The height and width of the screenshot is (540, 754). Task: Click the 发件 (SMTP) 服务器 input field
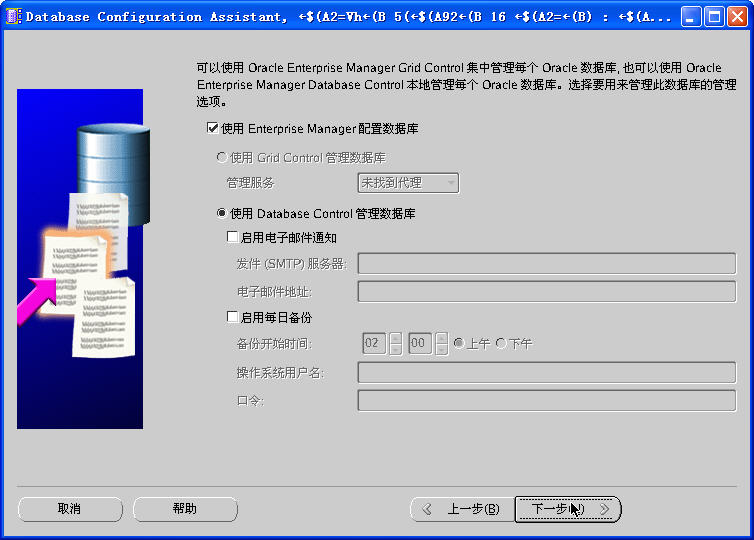click(x=547, y=264)
